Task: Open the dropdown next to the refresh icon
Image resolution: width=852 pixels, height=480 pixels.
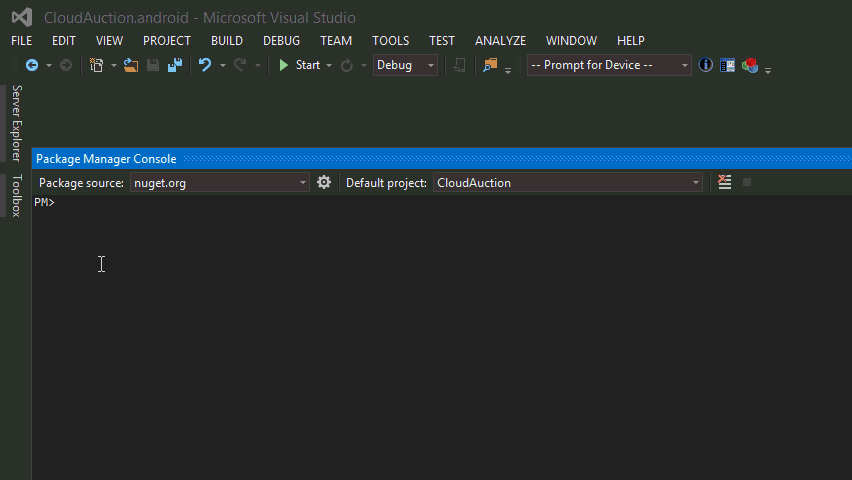Action: tap(364, 65)
